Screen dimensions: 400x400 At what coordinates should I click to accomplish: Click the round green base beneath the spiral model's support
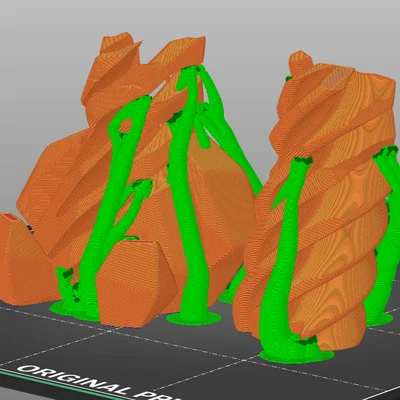(297, 355)
